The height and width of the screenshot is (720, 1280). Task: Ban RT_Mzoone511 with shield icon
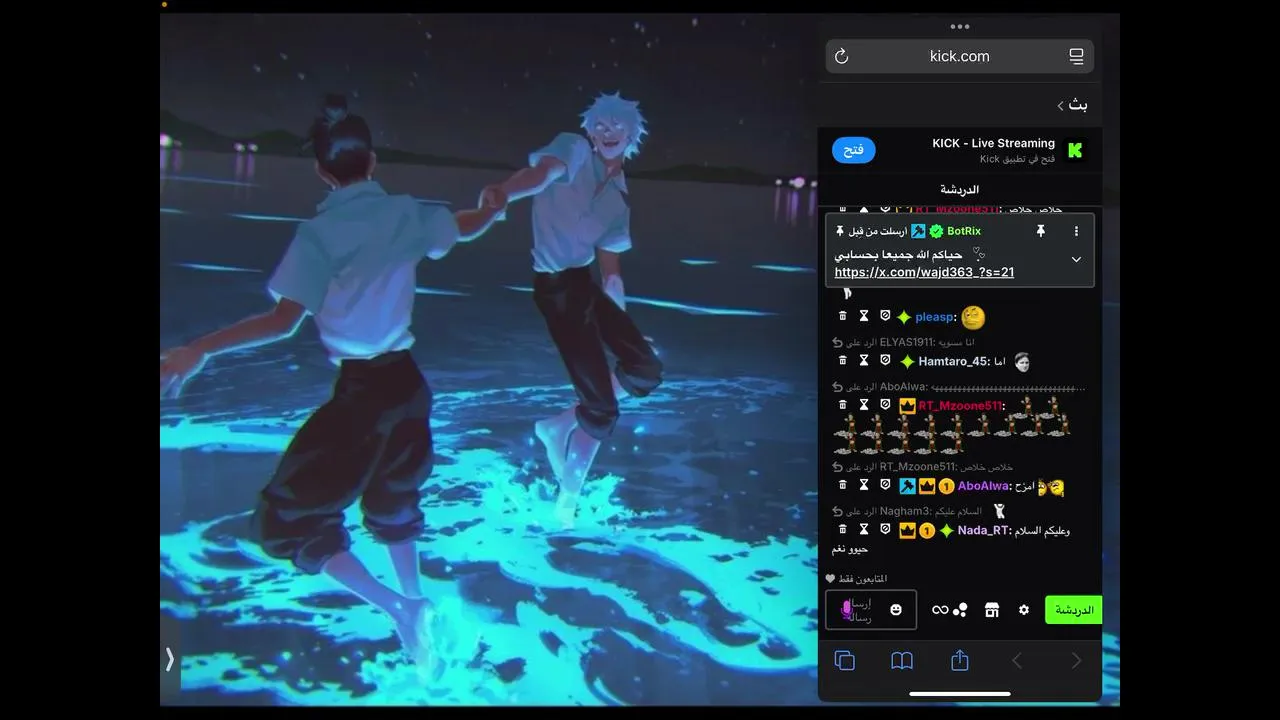[885, 405]
